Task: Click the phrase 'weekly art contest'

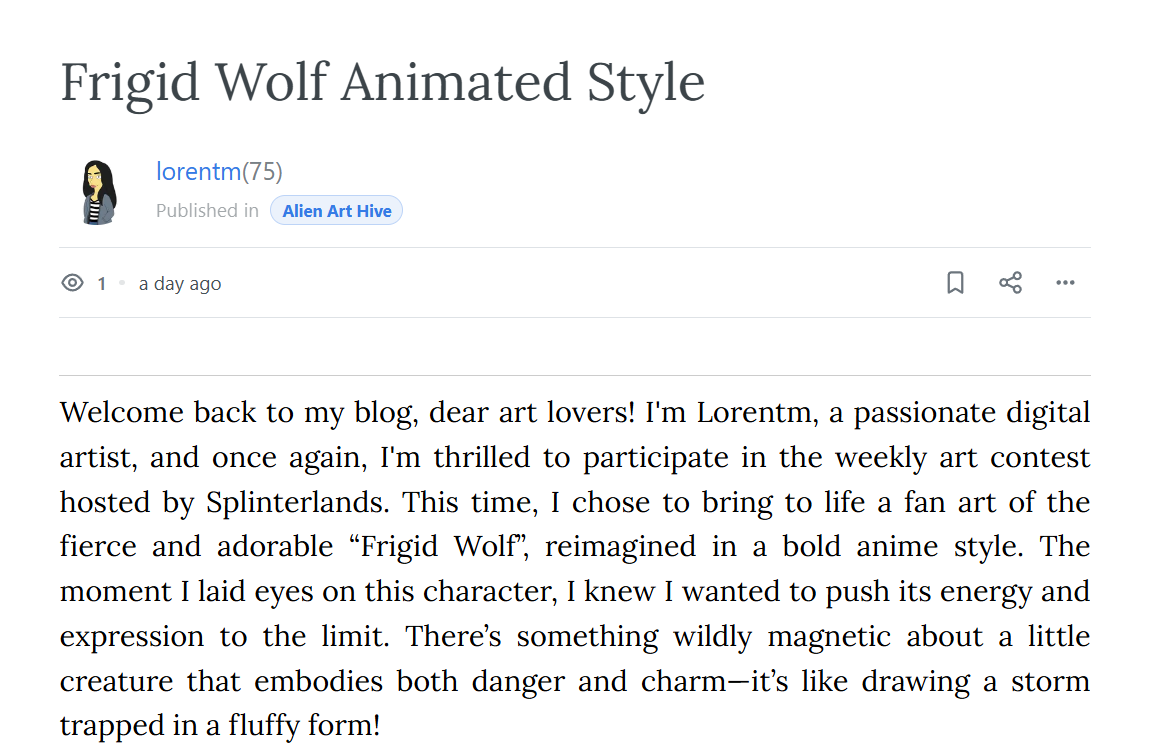Action: pyautogui.click(x=962, y=458)
